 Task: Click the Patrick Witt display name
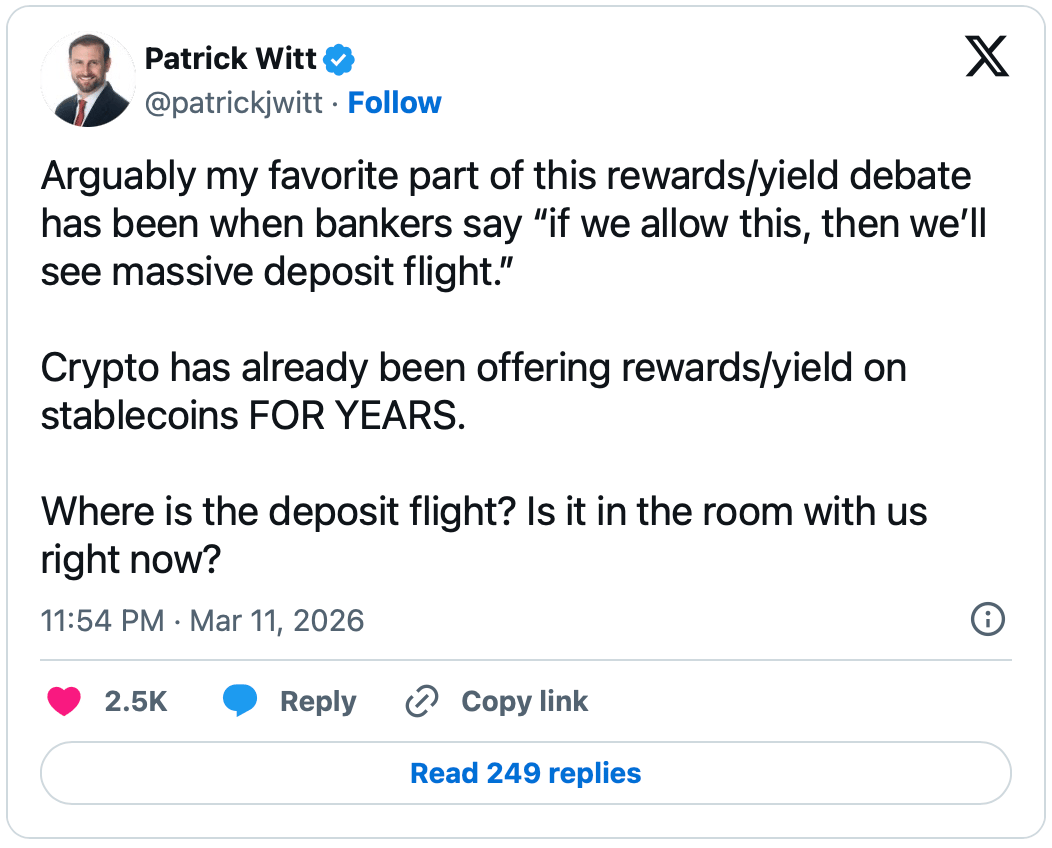coord(230,59)
